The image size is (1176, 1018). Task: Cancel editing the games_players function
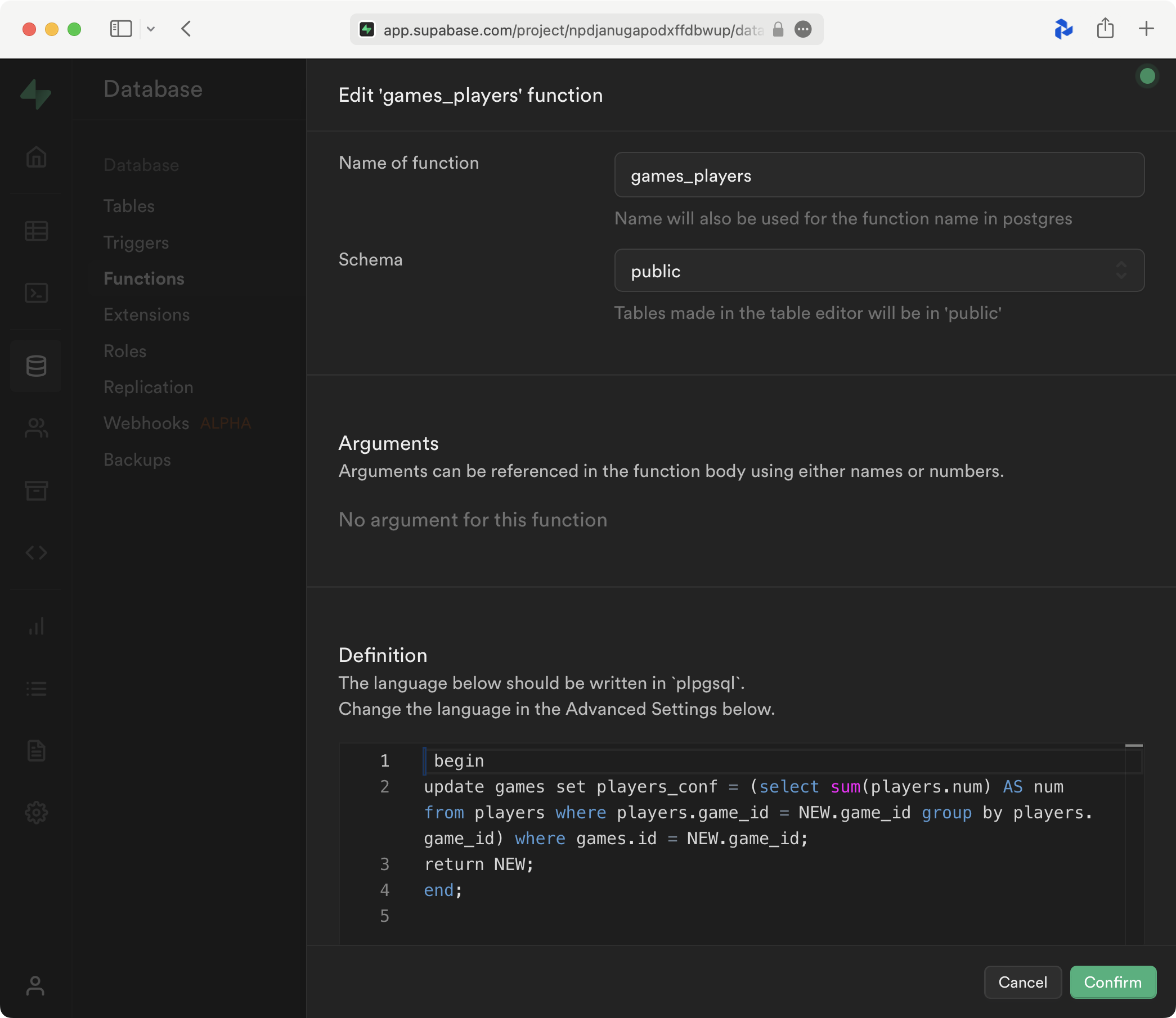[x=1022, y=982]
